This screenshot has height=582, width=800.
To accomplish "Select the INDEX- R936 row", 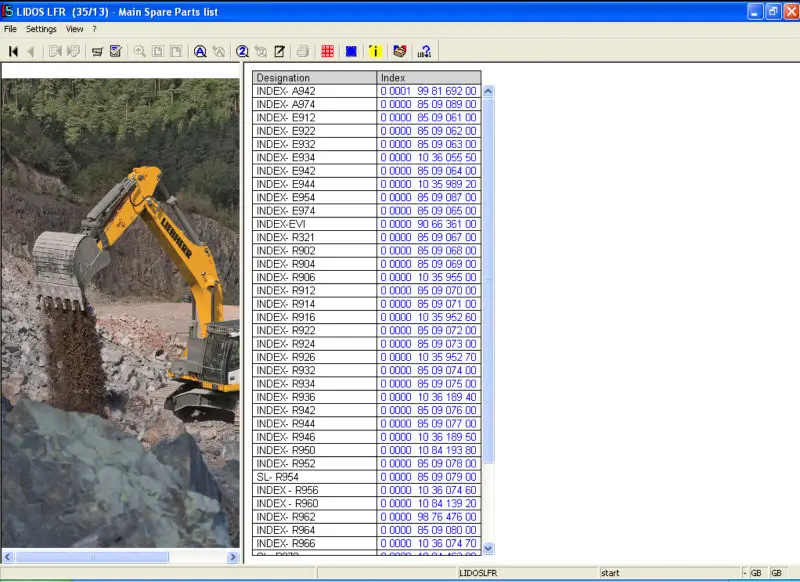I will coord(366,397).
